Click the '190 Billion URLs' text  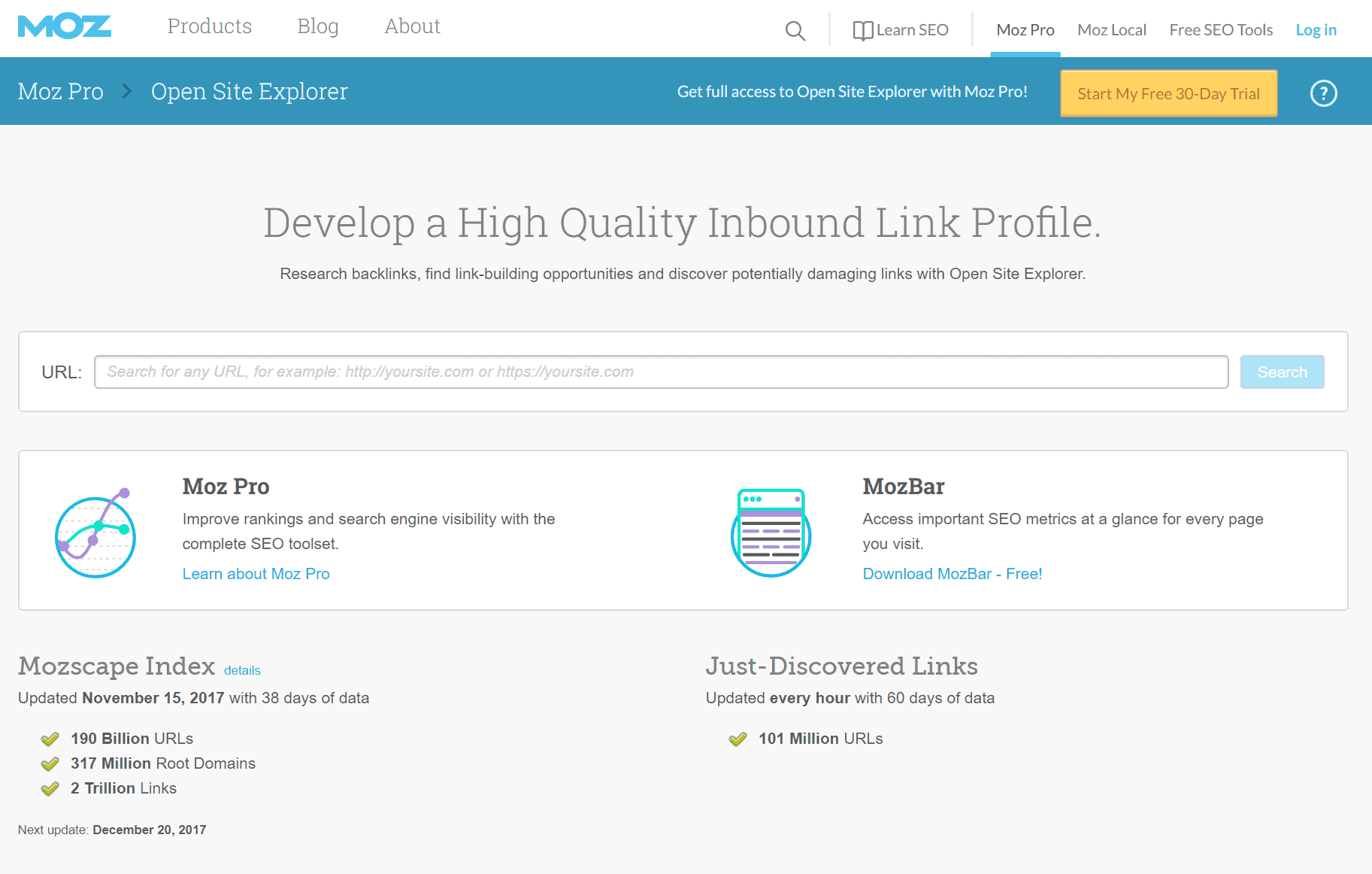coord(132,739)
